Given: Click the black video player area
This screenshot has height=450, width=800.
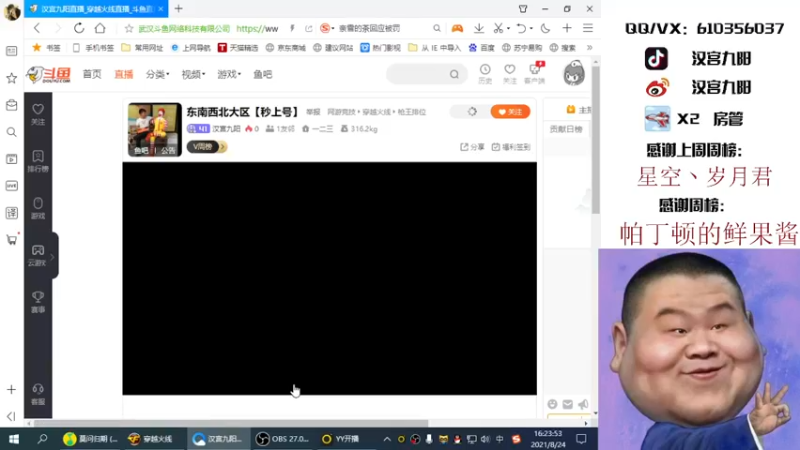Looking at the screenshot, I should point(330,279).
